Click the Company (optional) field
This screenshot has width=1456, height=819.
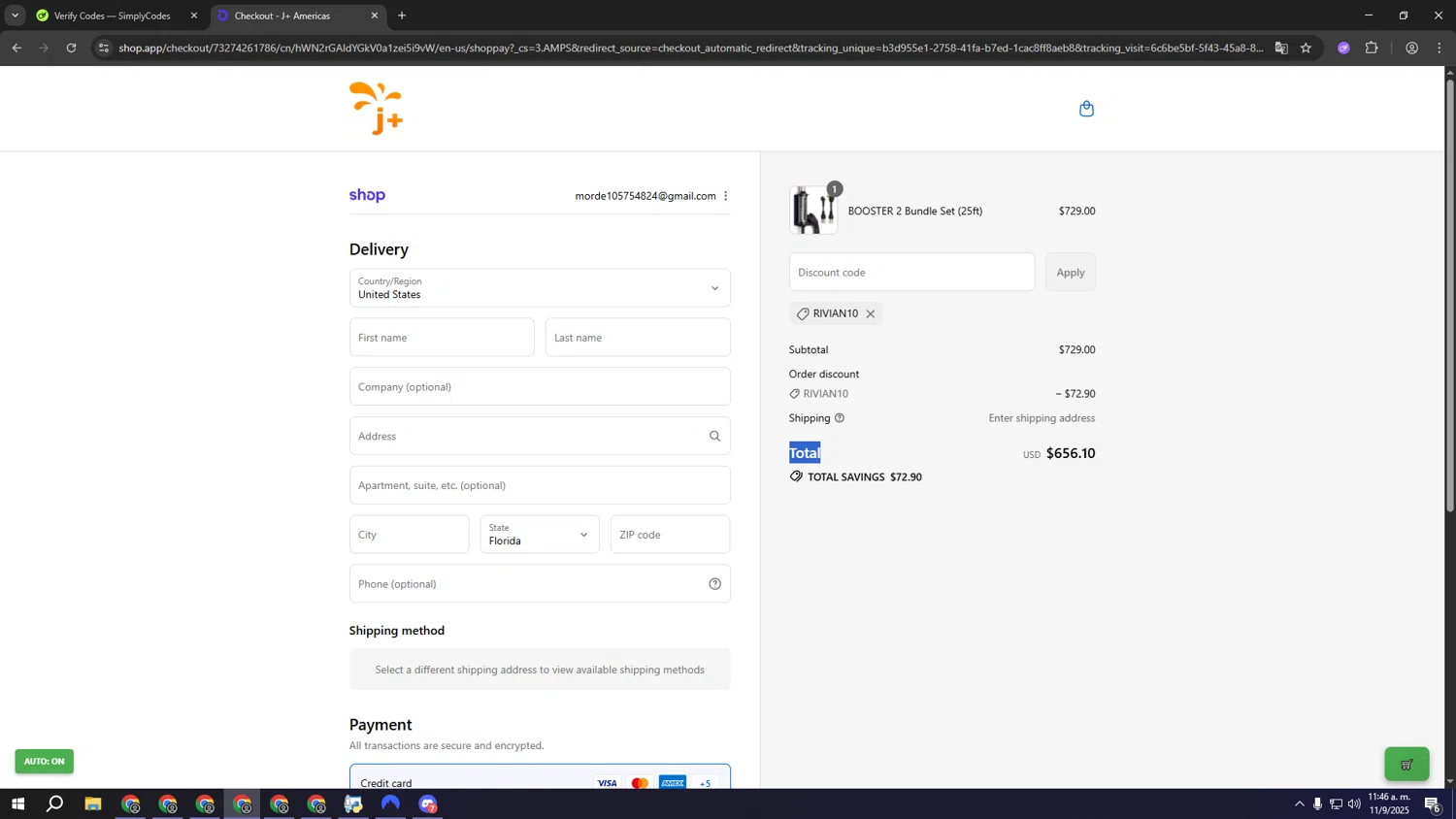540,387
